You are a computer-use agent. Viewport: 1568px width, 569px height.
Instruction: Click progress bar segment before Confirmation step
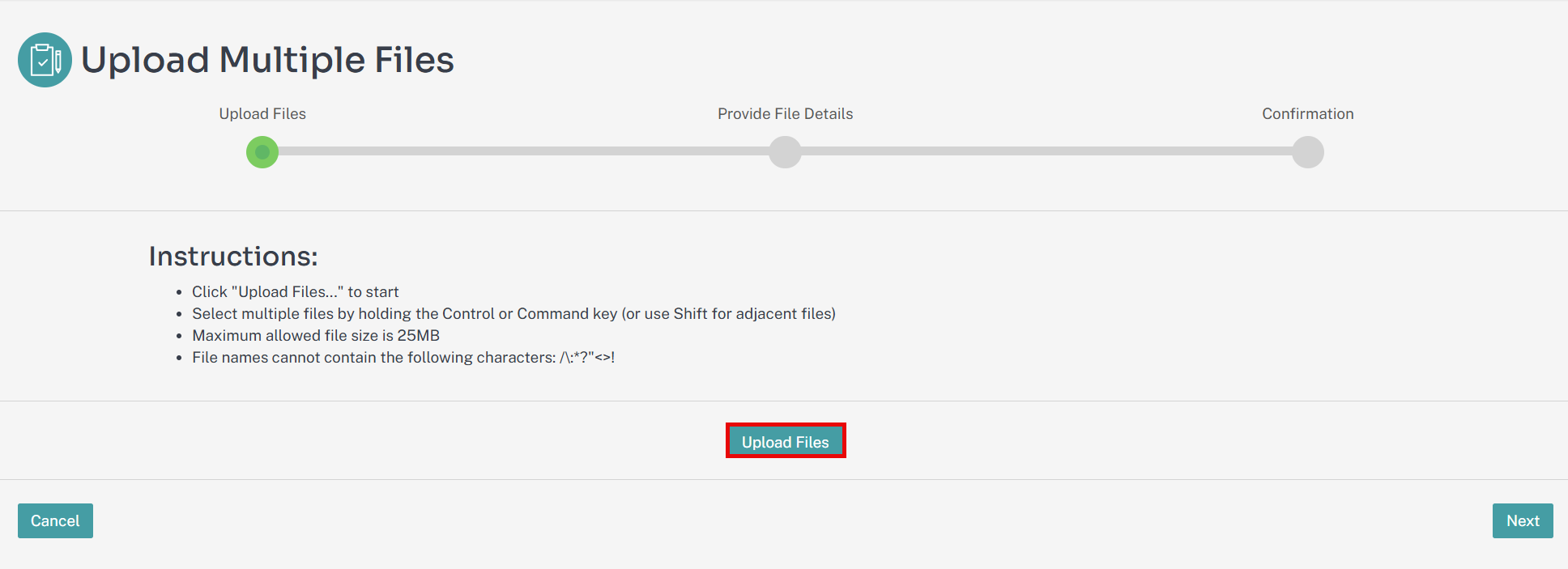coord(1046,151)
